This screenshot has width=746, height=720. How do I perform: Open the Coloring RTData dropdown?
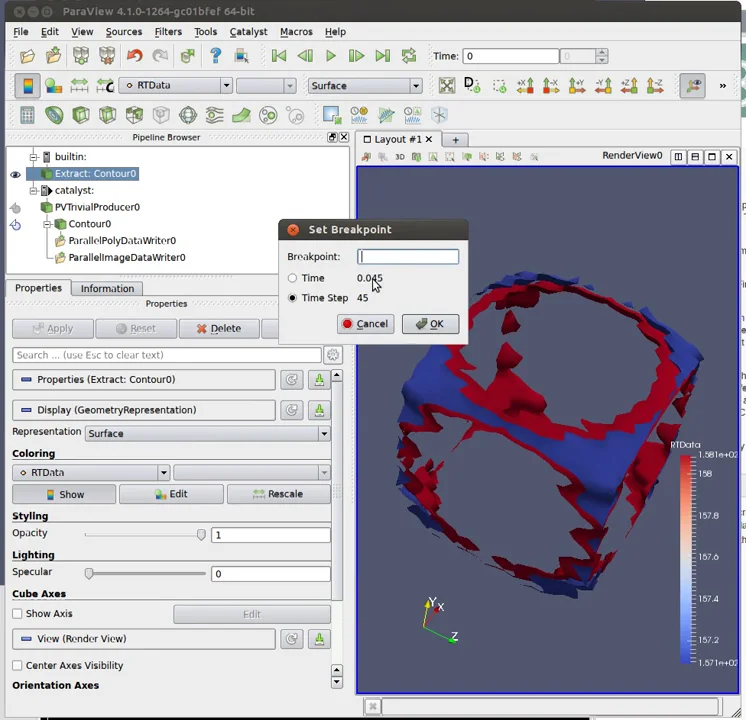click(x=91, y=473)
